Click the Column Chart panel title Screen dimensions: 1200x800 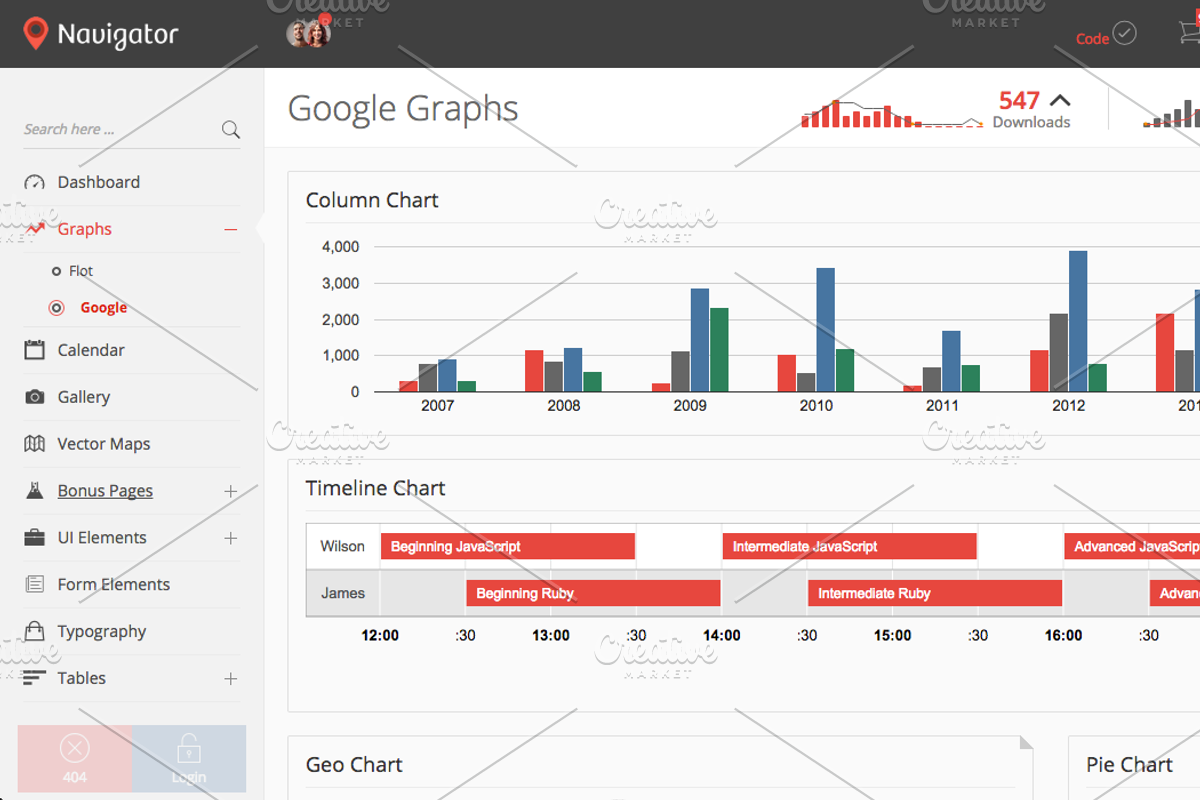pos(372,200)
